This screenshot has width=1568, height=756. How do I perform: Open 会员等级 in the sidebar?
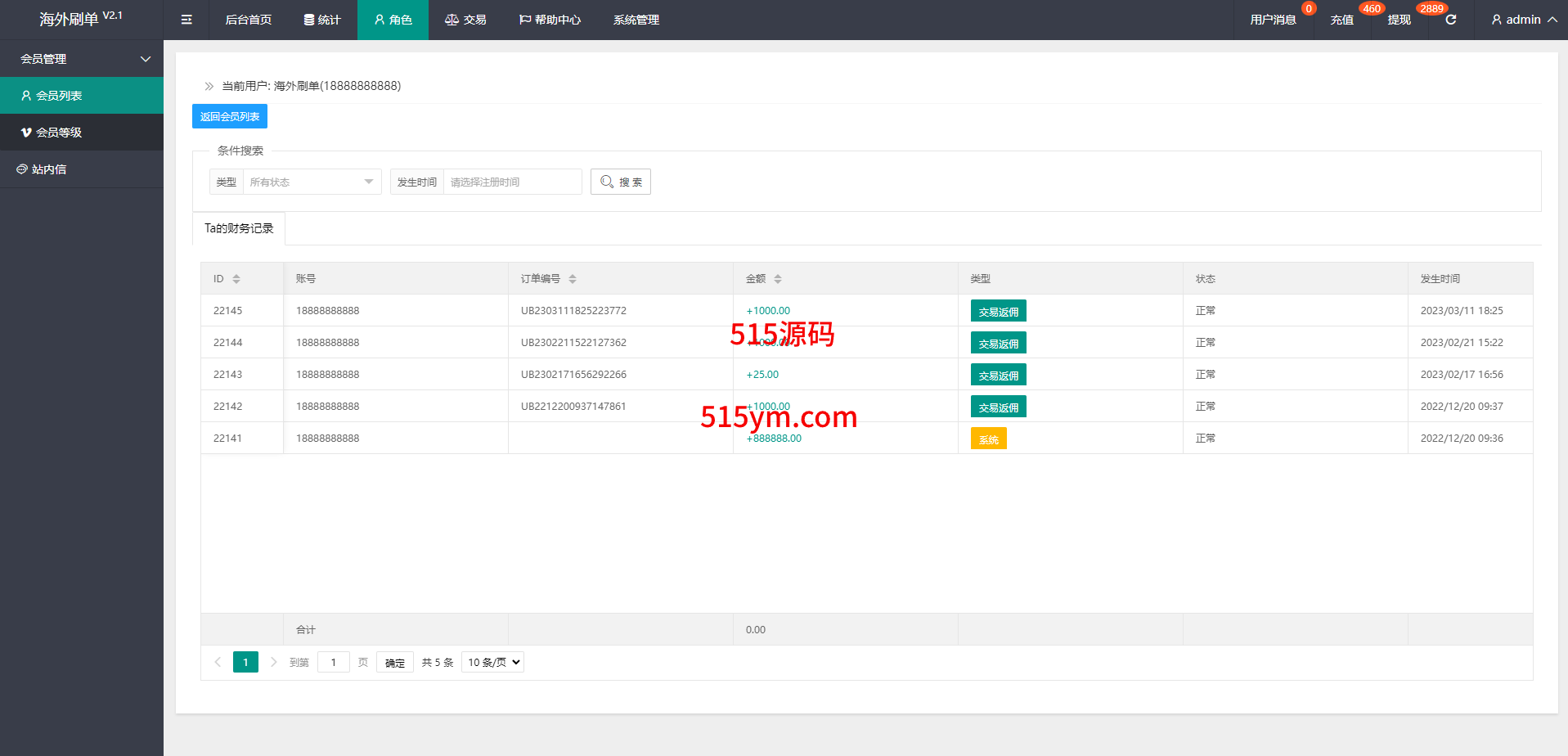59,133
